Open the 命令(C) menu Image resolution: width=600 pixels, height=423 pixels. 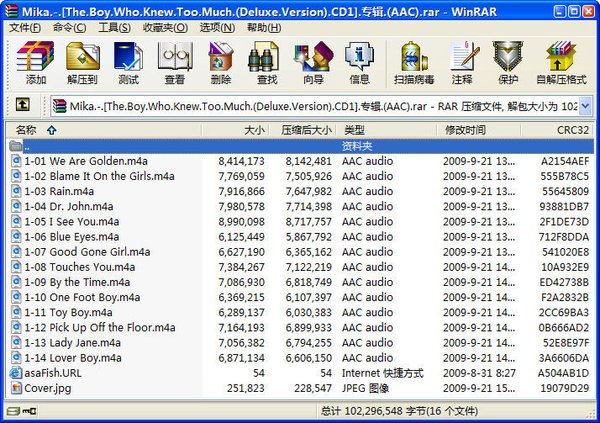pyautogui.click(x=69, y=28)
